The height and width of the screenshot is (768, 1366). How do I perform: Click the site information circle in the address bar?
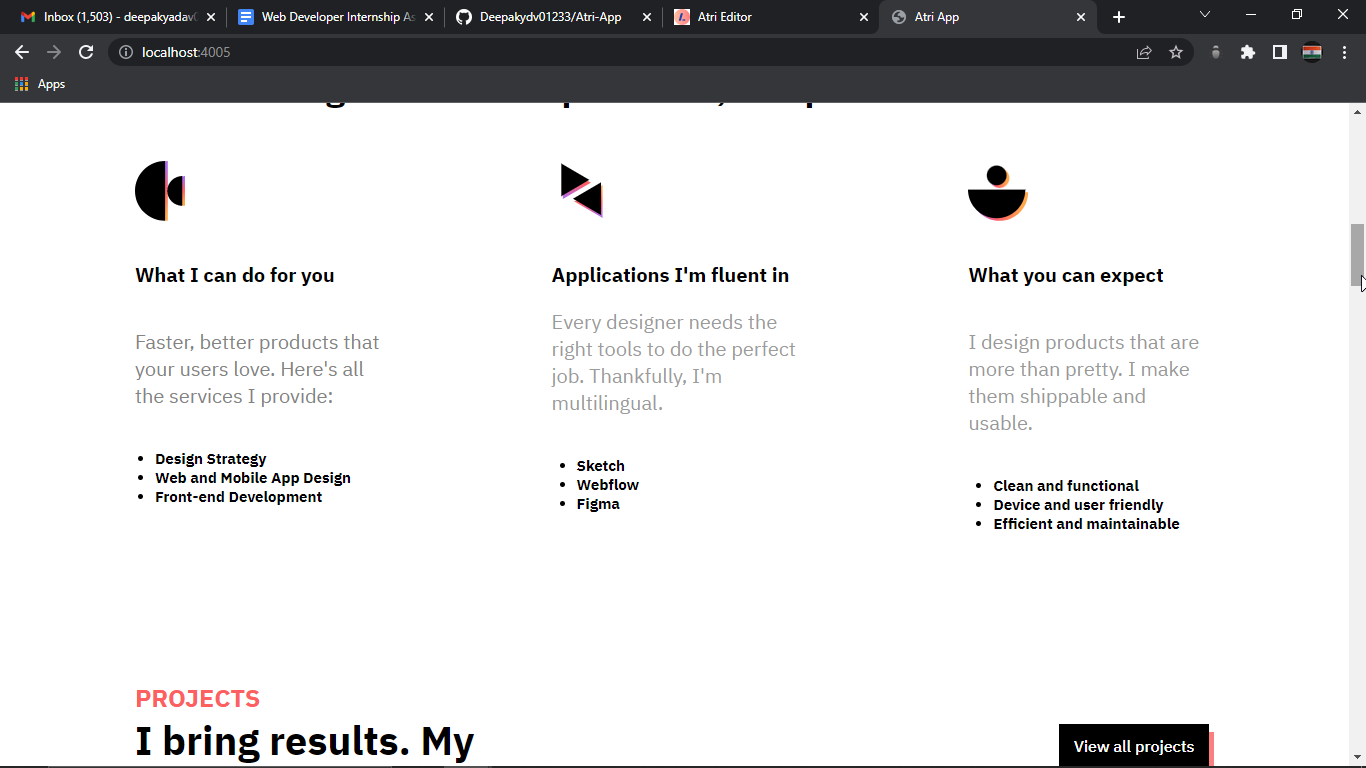pos(126,52)
